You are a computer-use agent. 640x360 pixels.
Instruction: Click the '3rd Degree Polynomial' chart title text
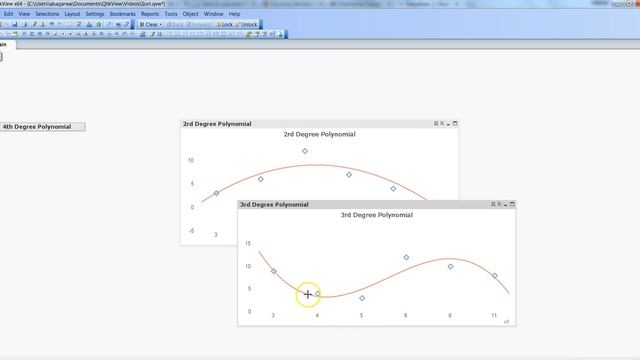click(x=377, y=215)
